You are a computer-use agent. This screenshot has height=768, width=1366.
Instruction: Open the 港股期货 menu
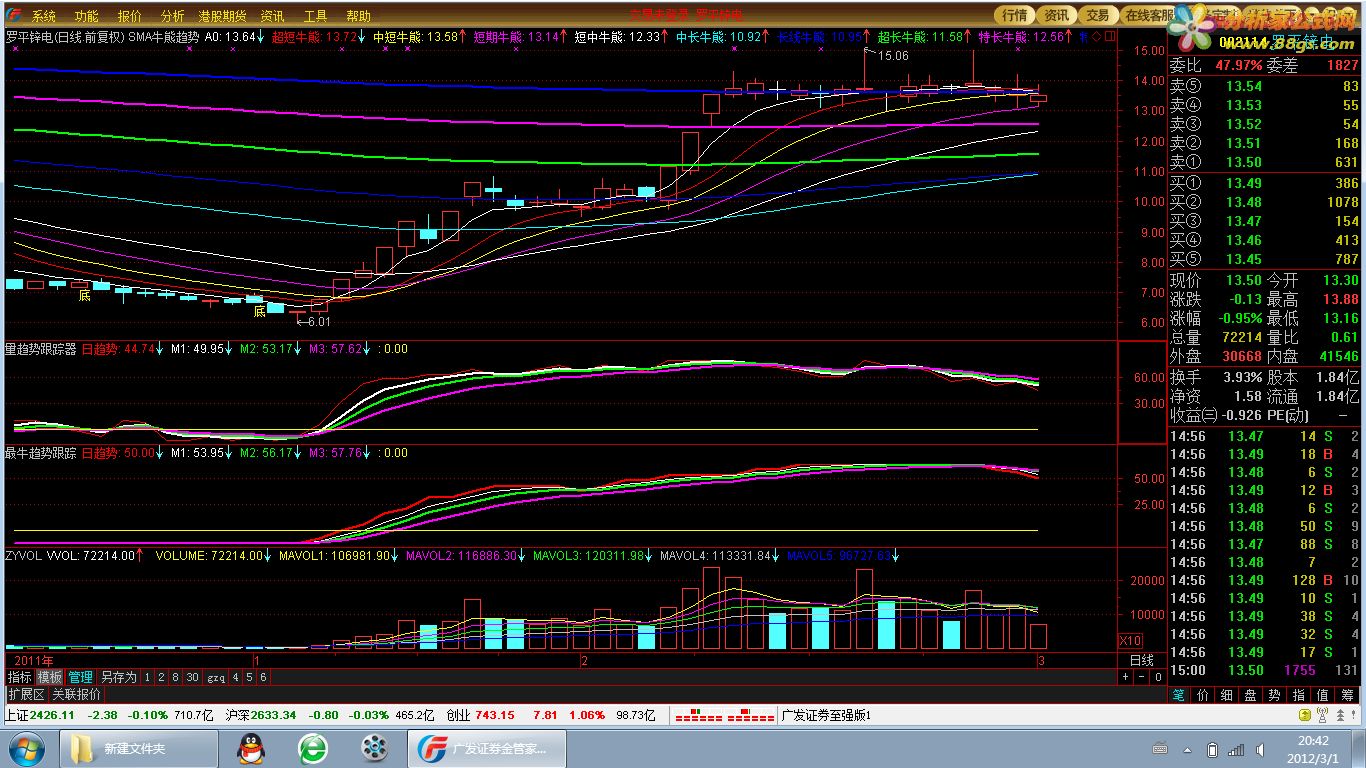point(222,16)
